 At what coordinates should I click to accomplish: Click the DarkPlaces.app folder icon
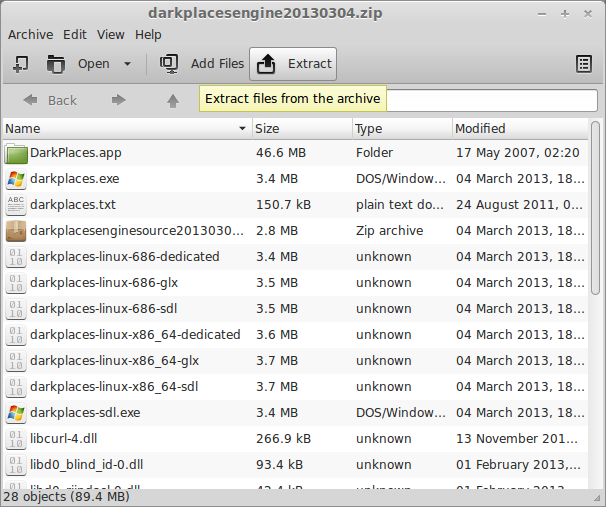point(16,153)
